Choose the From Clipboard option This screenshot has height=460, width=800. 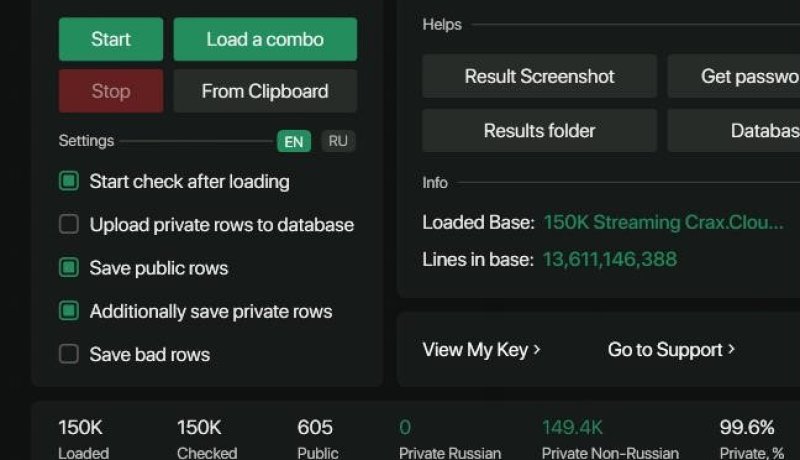(x=265, y=91)
